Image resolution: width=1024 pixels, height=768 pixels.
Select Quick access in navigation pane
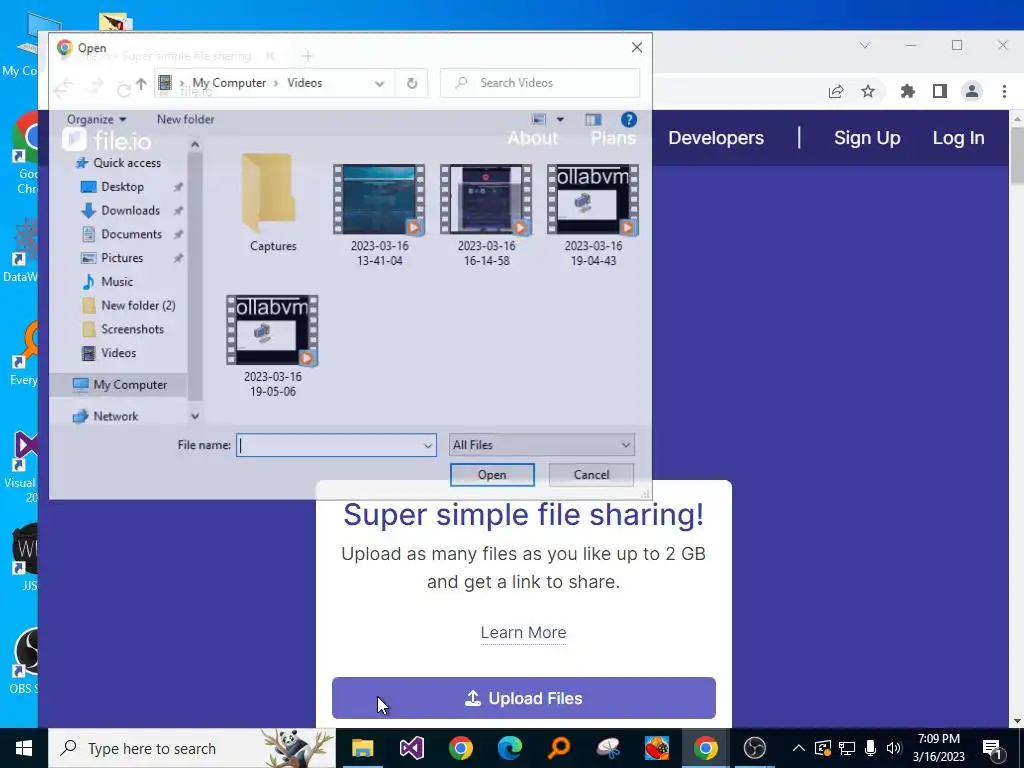click(x=118, y=163)
